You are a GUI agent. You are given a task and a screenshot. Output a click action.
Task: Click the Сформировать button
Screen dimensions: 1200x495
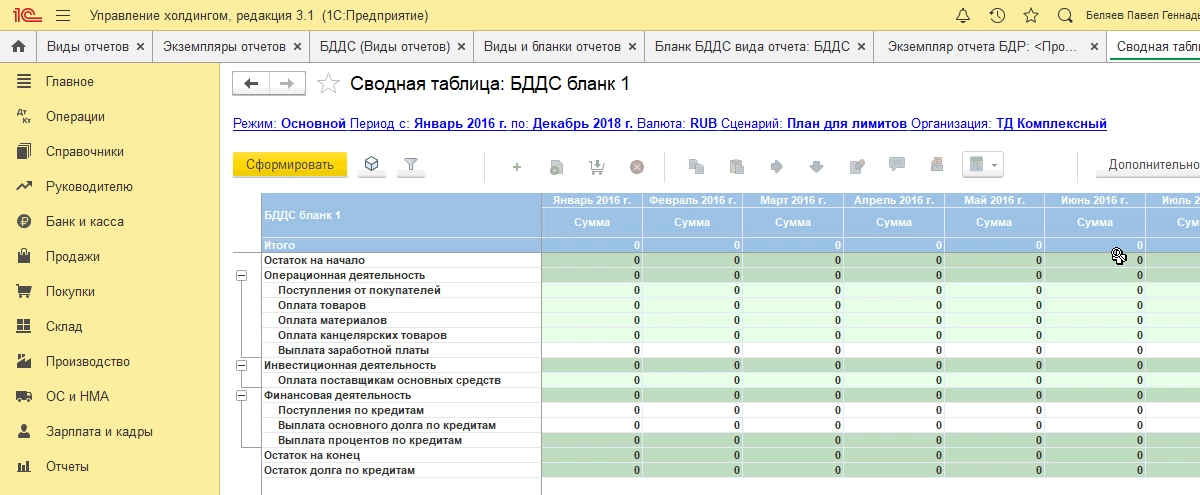(x=290, y=165)
